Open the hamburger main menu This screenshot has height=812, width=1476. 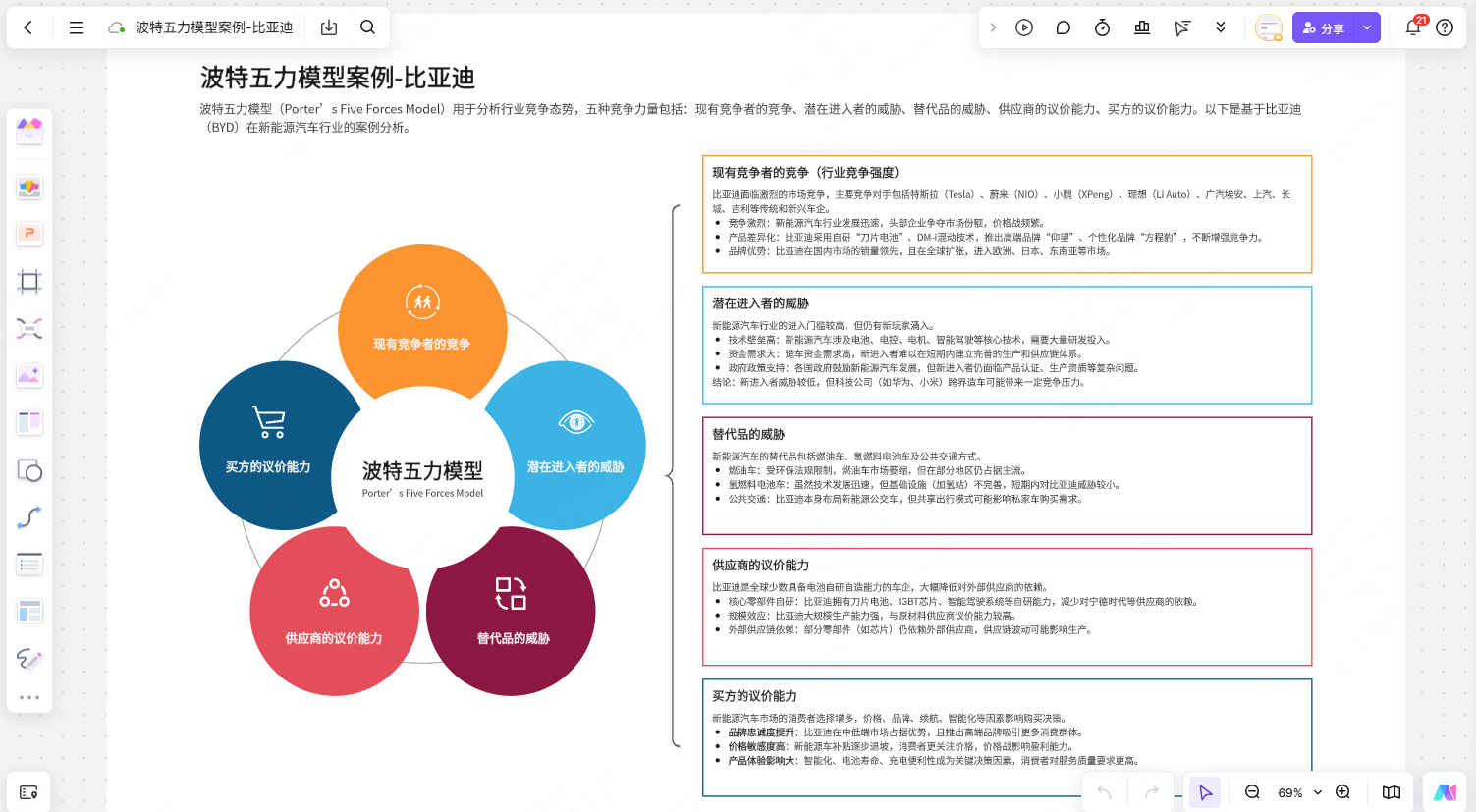(x=76, y=27)
